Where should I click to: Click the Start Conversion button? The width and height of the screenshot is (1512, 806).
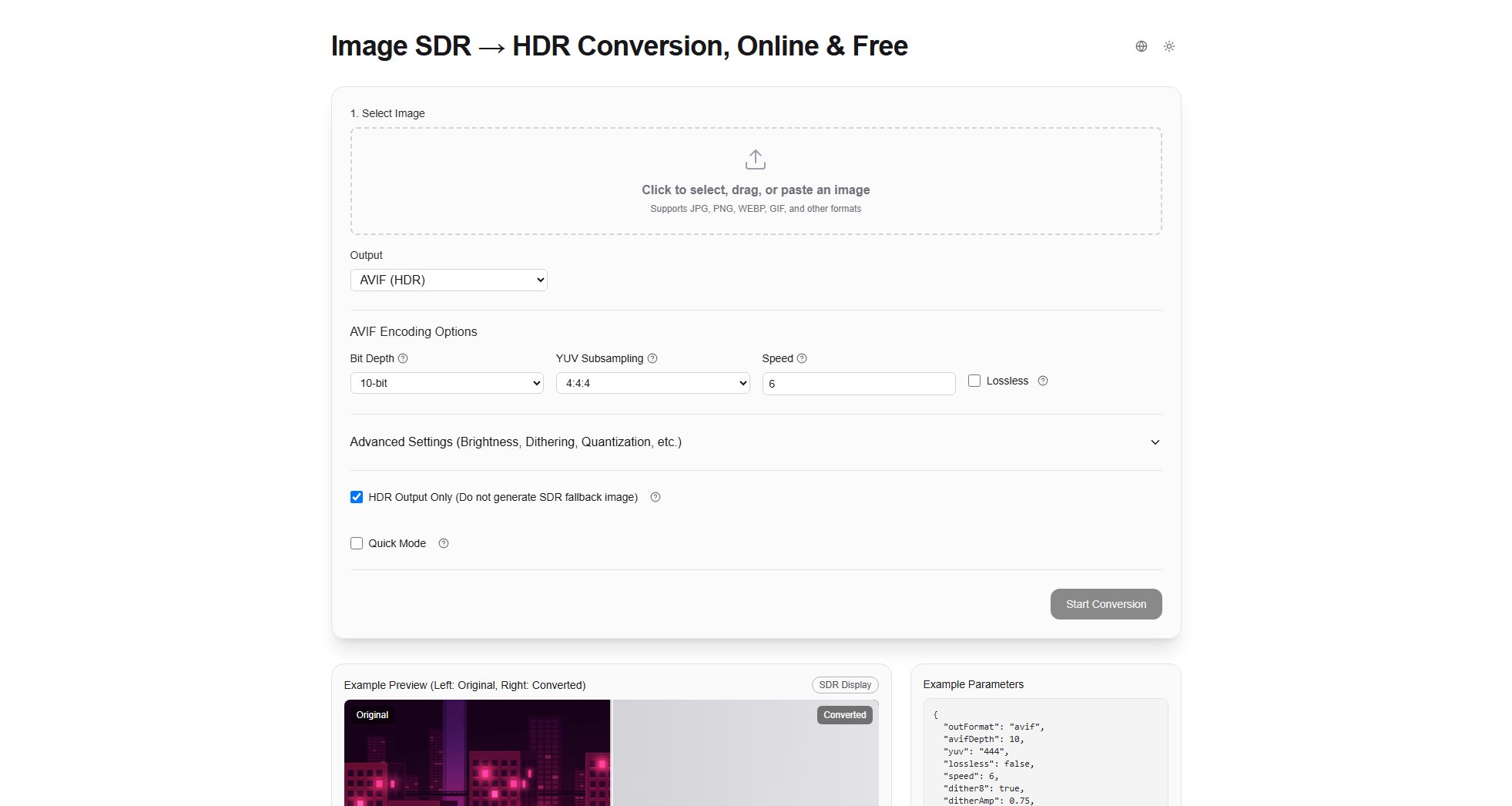tap(1105, 604)
